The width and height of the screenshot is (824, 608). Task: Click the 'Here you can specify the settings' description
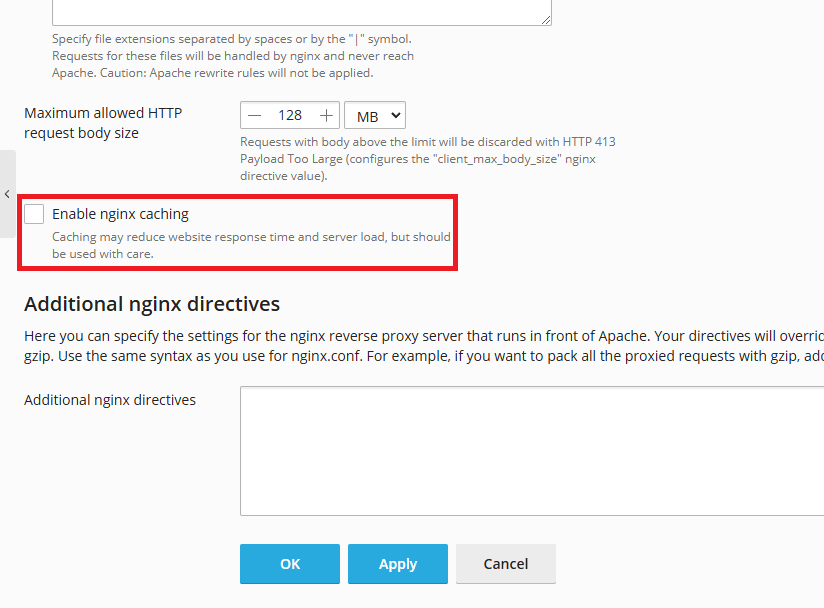tap(424, 346)
